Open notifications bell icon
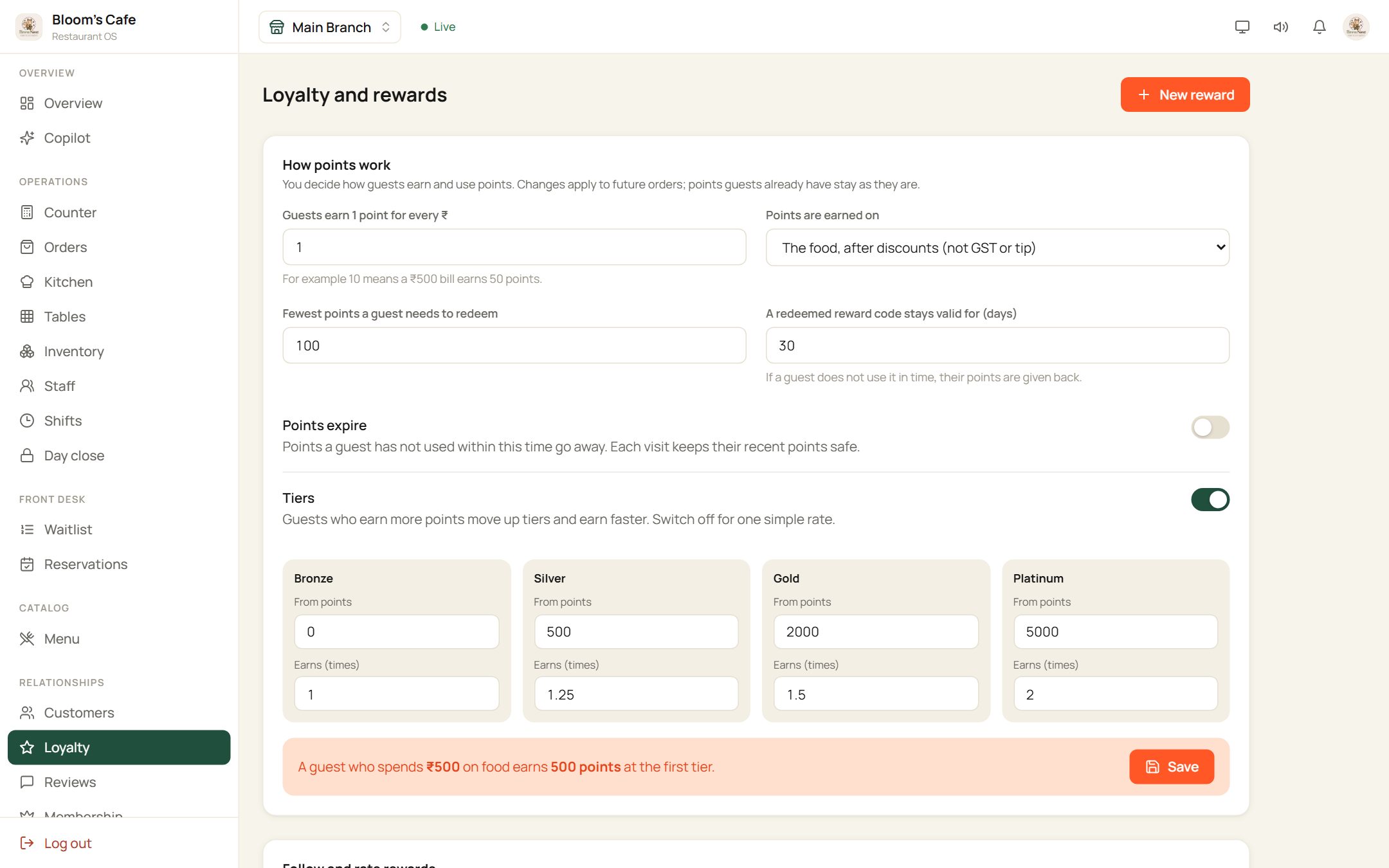The width and height of the screenshot is (1389, 868). coord(1320,27)
